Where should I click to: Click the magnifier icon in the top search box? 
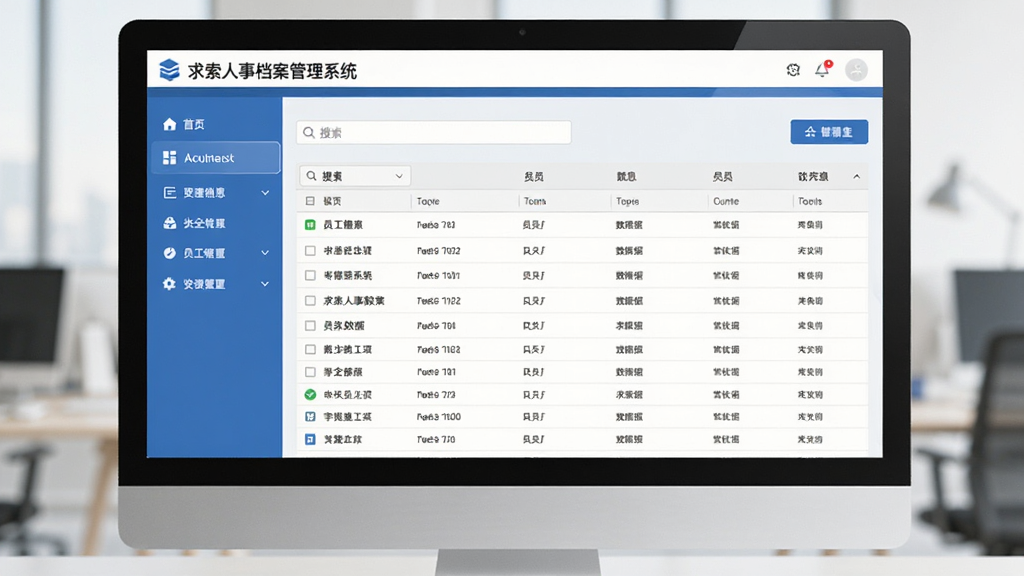click(309, 133)
